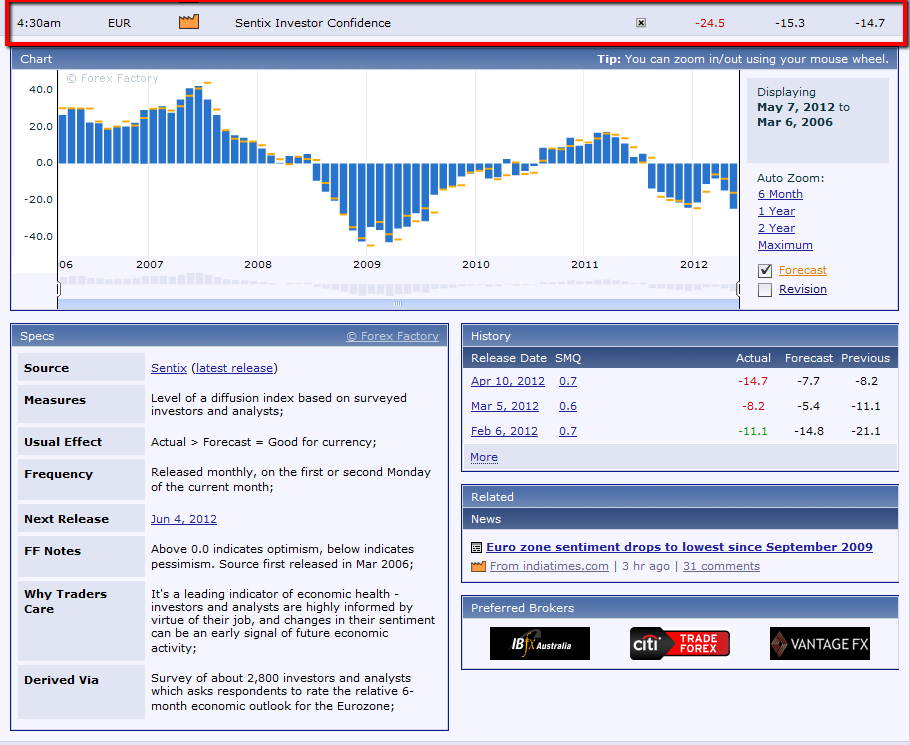910x745 pixels.
Task: Click the forecast value -15.3 in top row
Action: point(790,23)
